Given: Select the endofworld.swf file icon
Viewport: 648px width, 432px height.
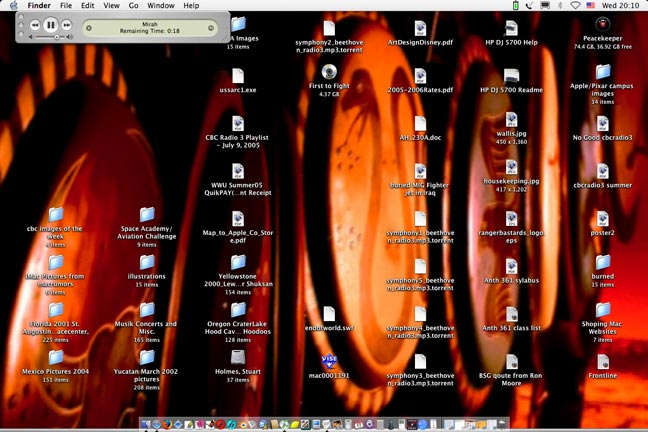Looking at the screenshot, I should [x=329, y=314].
